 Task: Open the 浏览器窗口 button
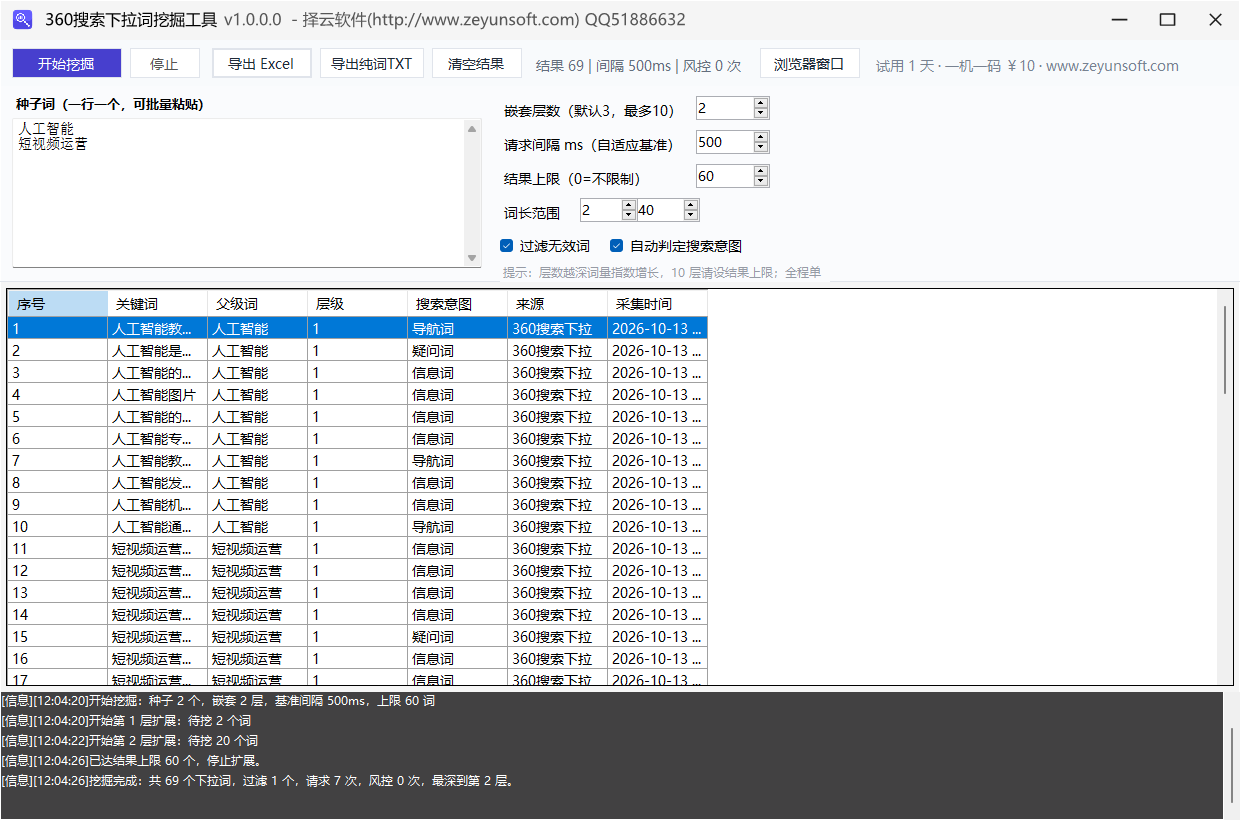809,63
